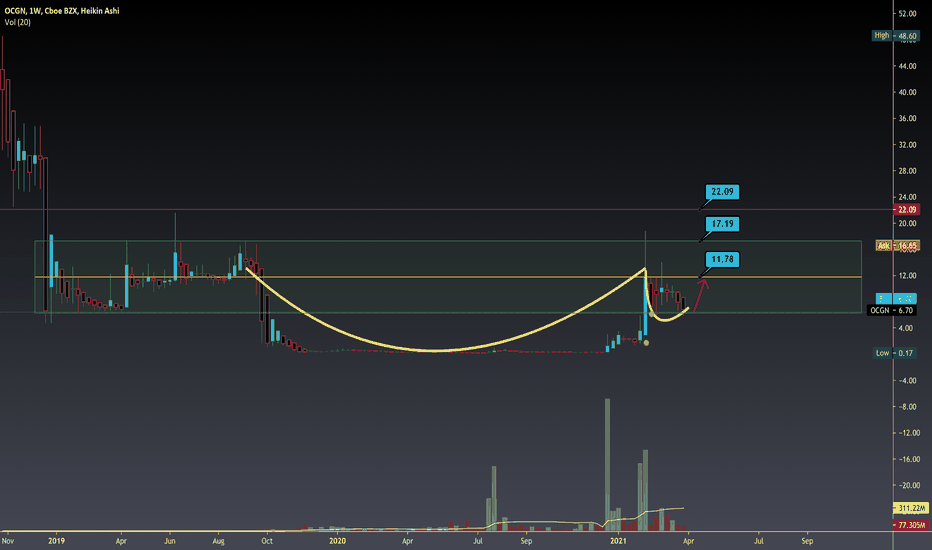932x550 pixels.
Task: Click the 40.00 price scale label
Action: (x=908, y=92)
